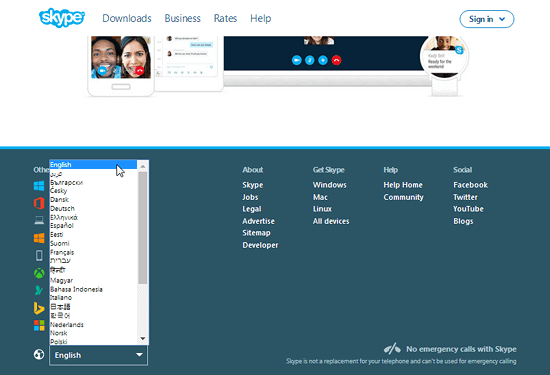Image resolution: width=550 pixels, height=375 pixels.
Task: Open the red Office icon in footer
Action: click(x=39, y=203)
